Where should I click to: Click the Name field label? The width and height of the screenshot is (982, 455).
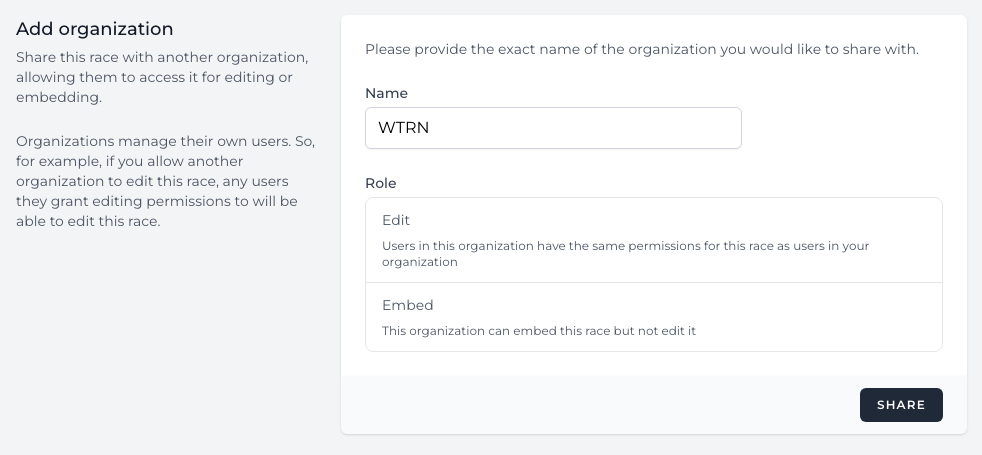(x=386, y=93)
